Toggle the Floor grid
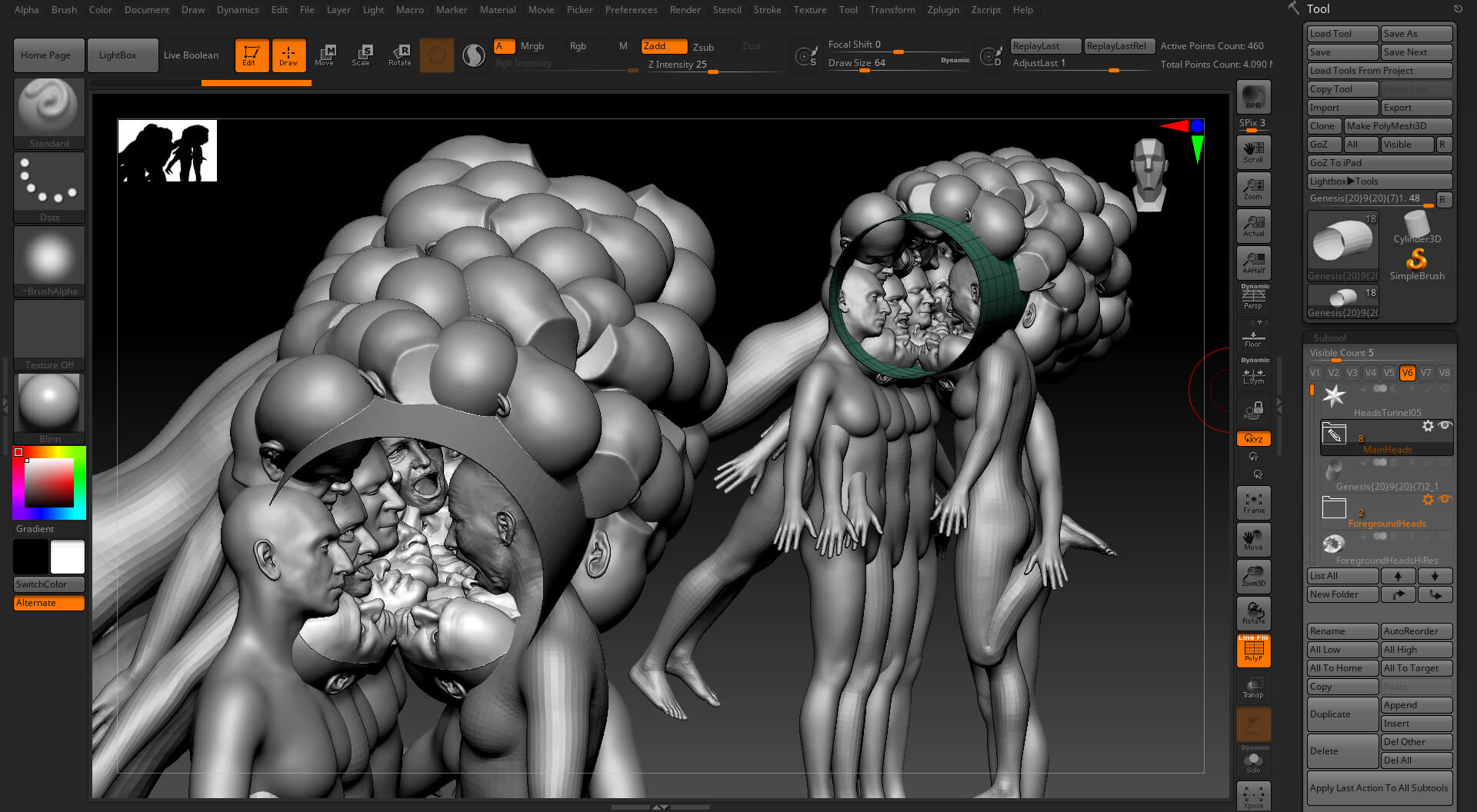Viewport: 1477px width, 812px height. [x=1253, y=337]
